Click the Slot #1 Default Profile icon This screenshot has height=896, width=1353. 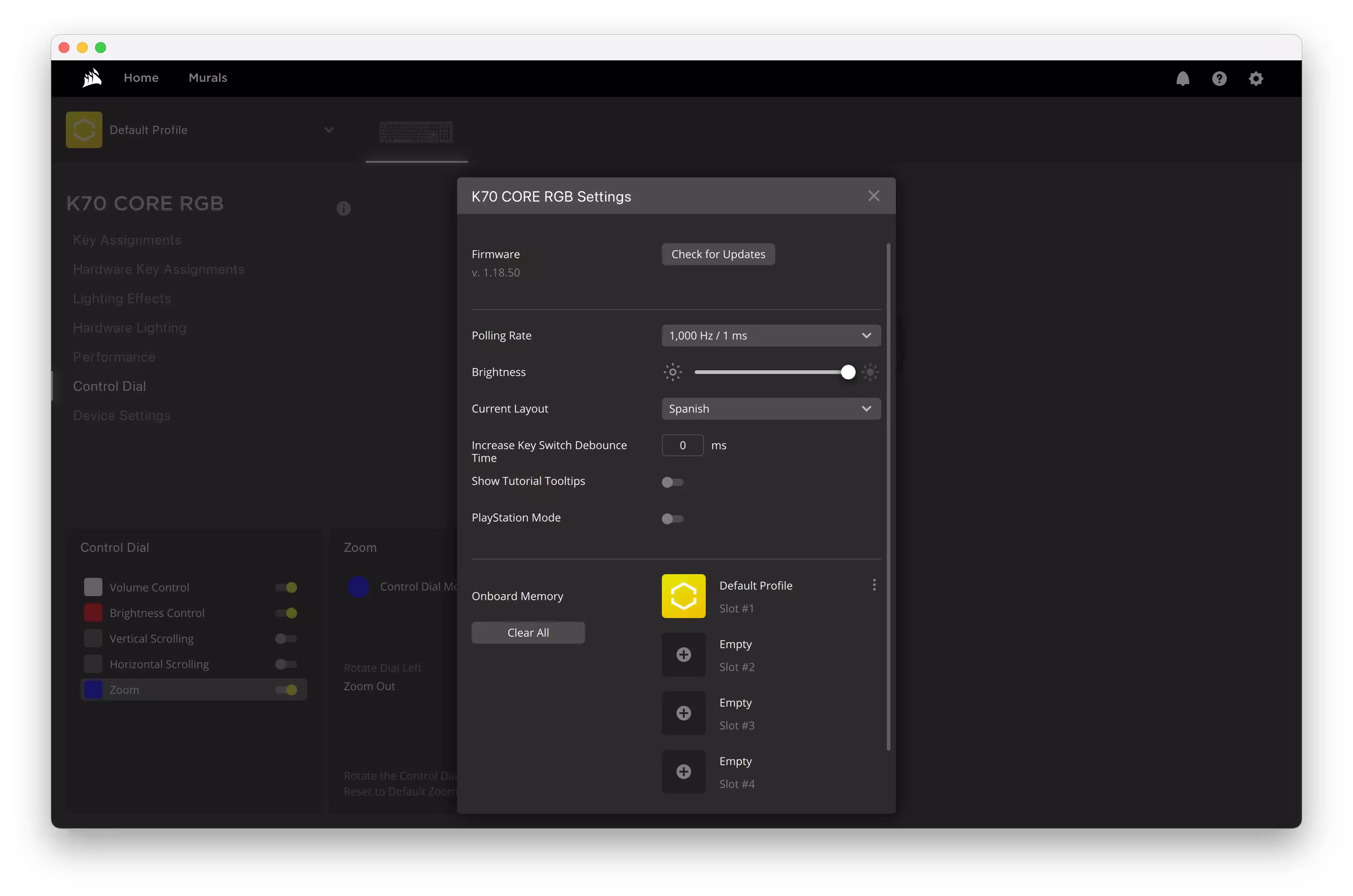pos(683,596)
